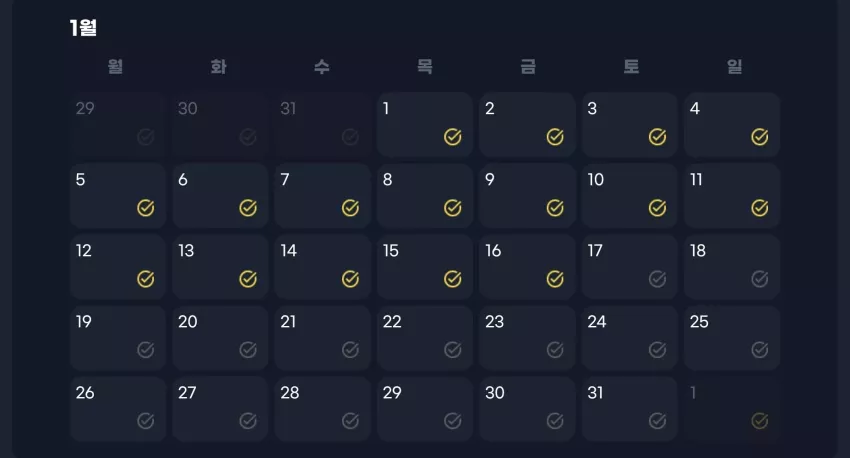Select the grayed-out December 30 cell
Image resolution: width=850 pixels, height=458 pixels.
[x=220, y=125]
